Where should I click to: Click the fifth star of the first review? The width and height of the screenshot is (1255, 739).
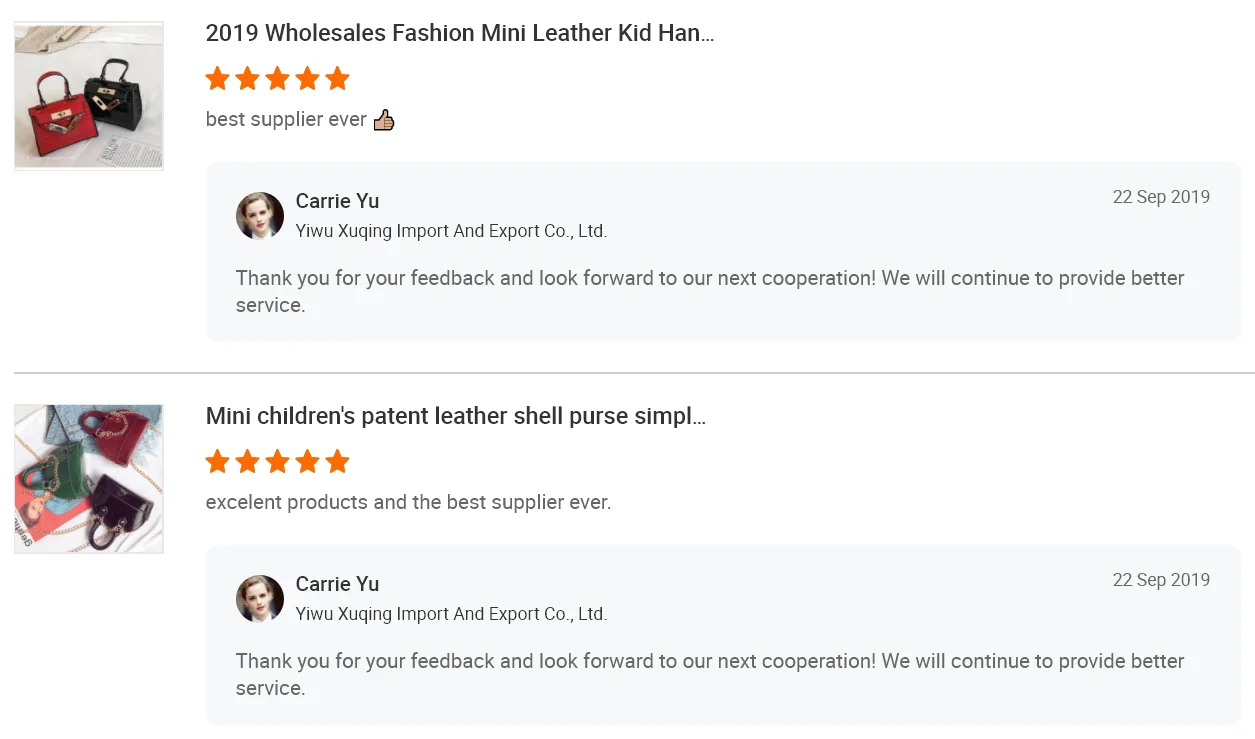click(338, 78)
